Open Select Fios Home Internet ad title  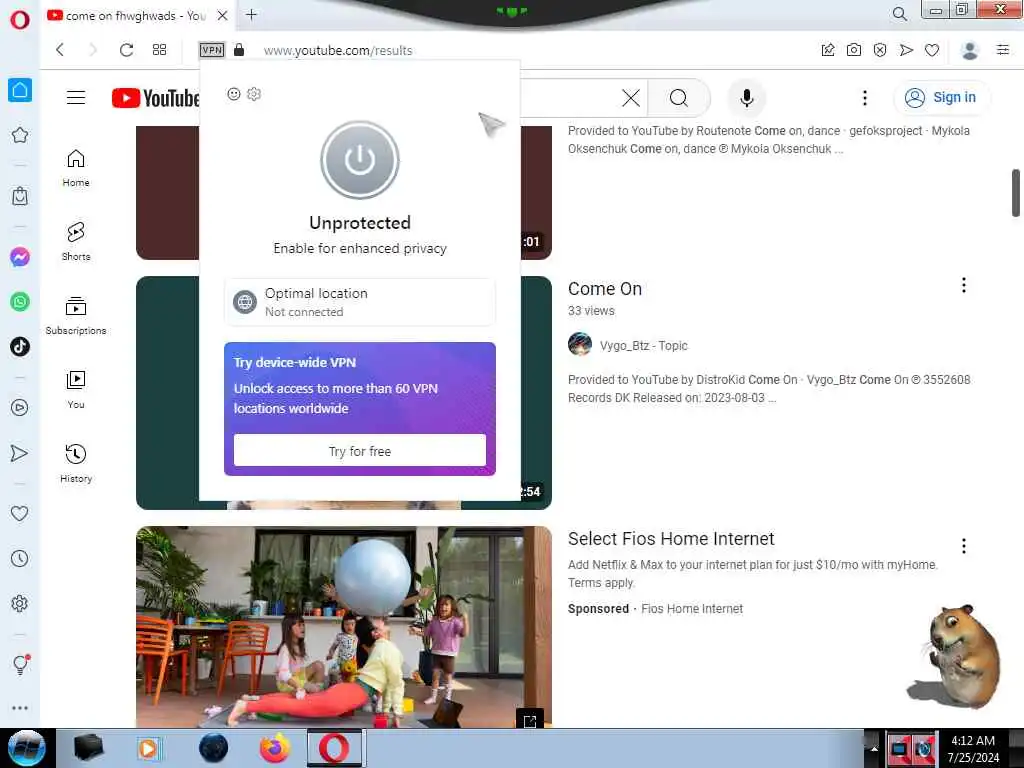[671, 539]
